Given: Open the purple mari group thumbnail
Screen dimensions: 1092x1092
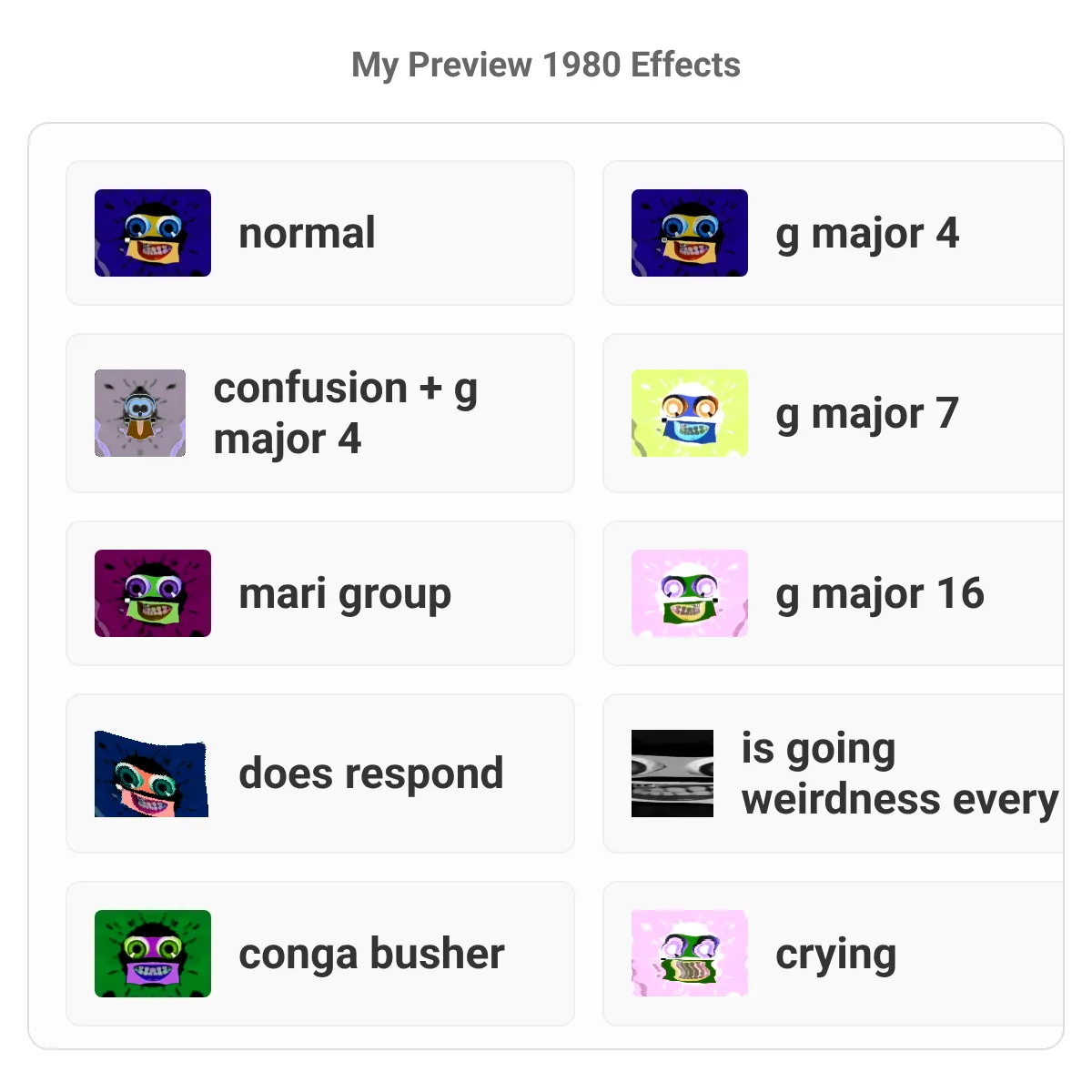Looking at the screenshot, I should [153, 593].
